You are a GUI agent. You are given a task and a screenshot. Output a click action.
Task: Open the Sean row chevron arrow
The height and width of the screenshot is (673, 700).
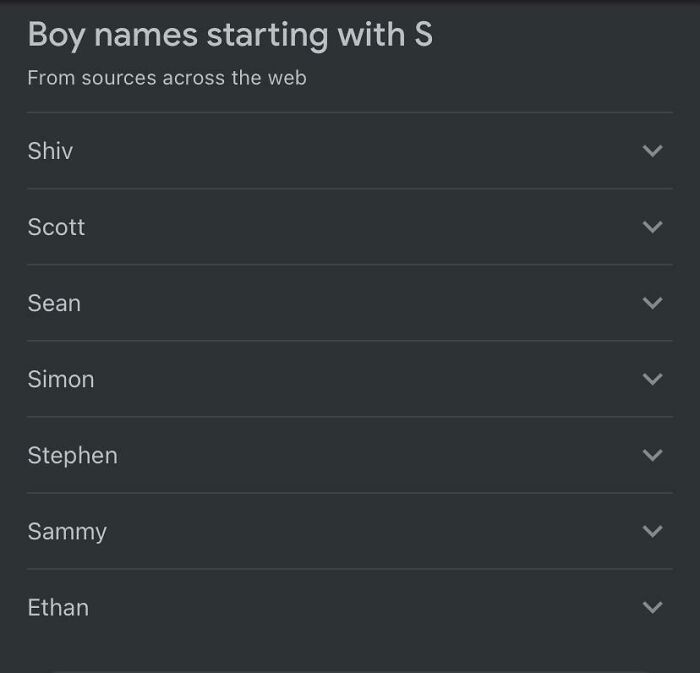652,303
